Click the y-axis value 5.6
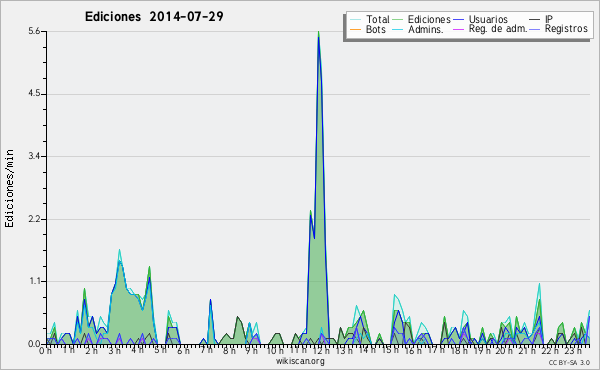Image resolution: width=600 pixels, height=370 pixels. tap(34, 31)
